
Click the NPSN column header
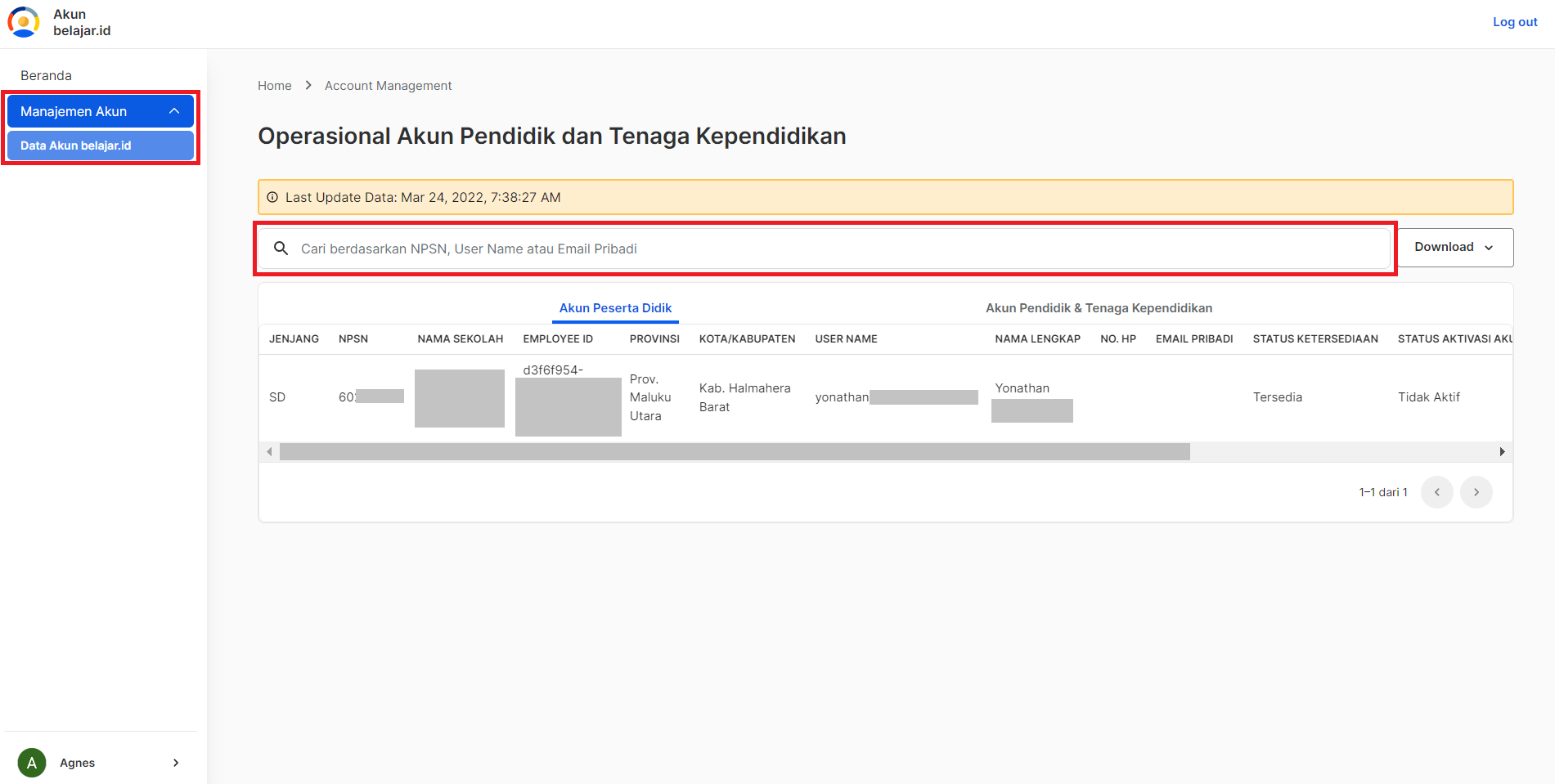[353, 338]
